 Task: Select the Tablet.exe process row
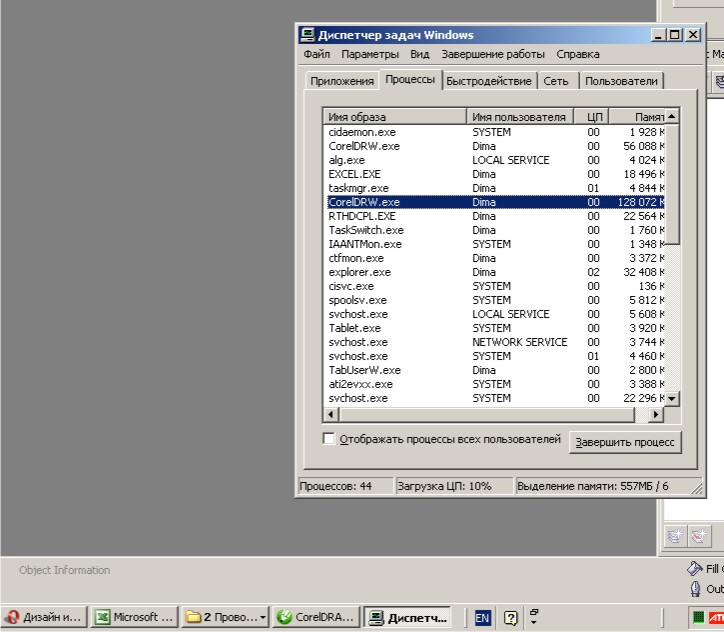[x=494, y=328]
